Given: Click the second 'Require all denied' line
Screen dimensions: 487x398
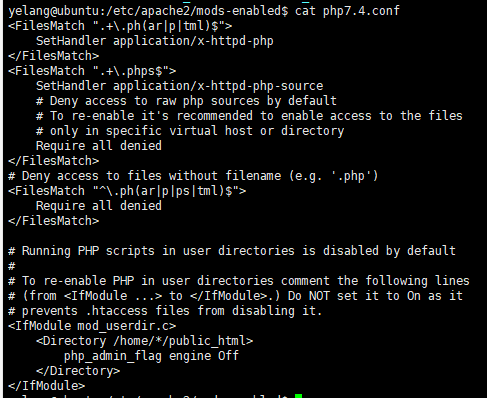Looking at the screenshot, I should coord(99,206).
